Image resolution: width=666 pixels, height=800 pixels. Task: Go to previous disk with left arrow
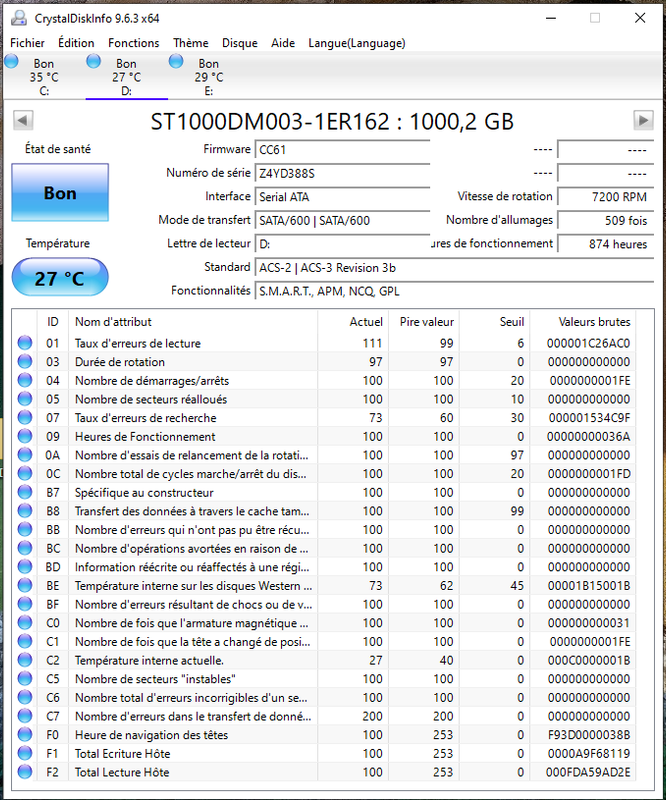23,120
